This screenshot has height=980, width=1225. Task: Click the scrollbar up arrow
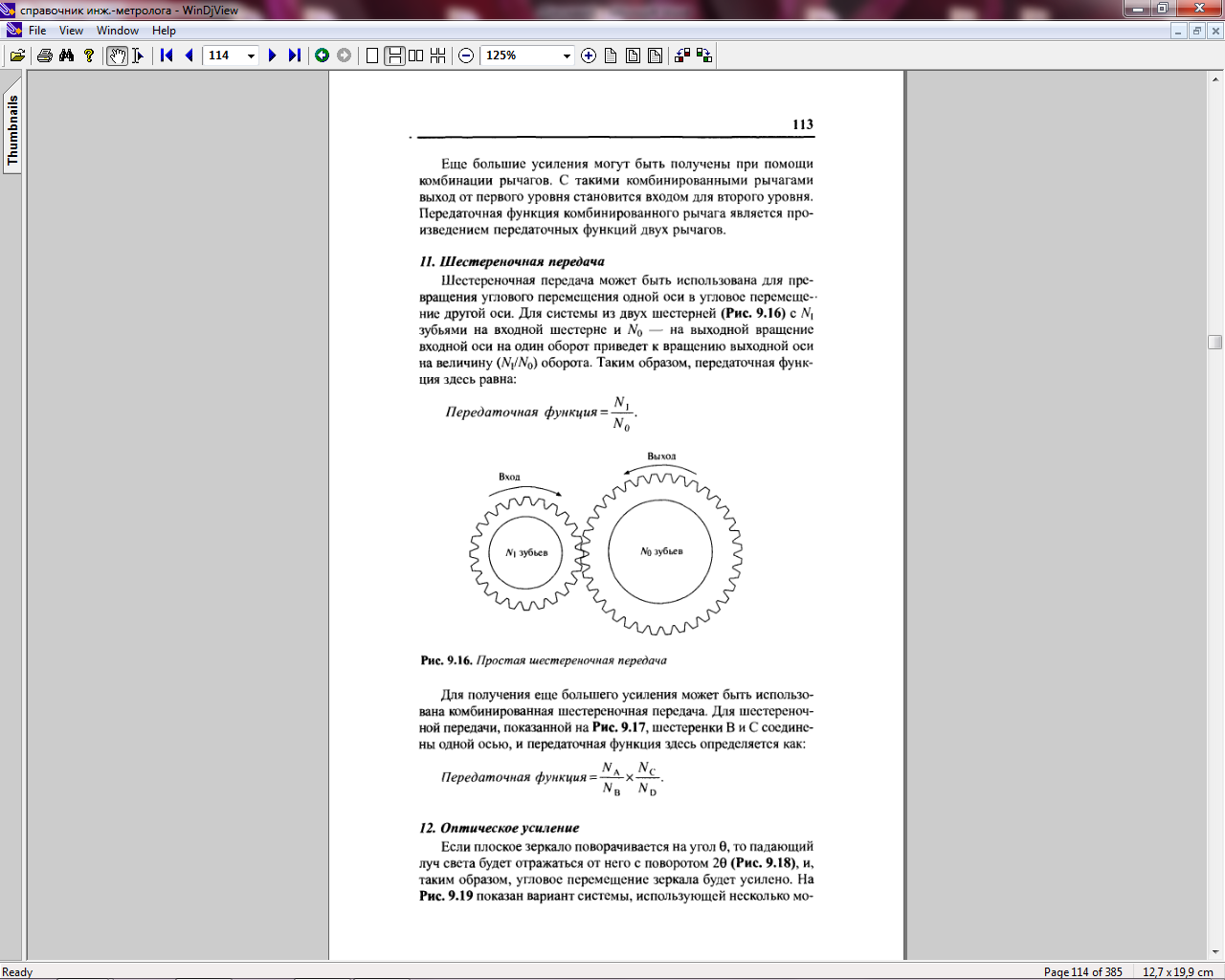1215,79
